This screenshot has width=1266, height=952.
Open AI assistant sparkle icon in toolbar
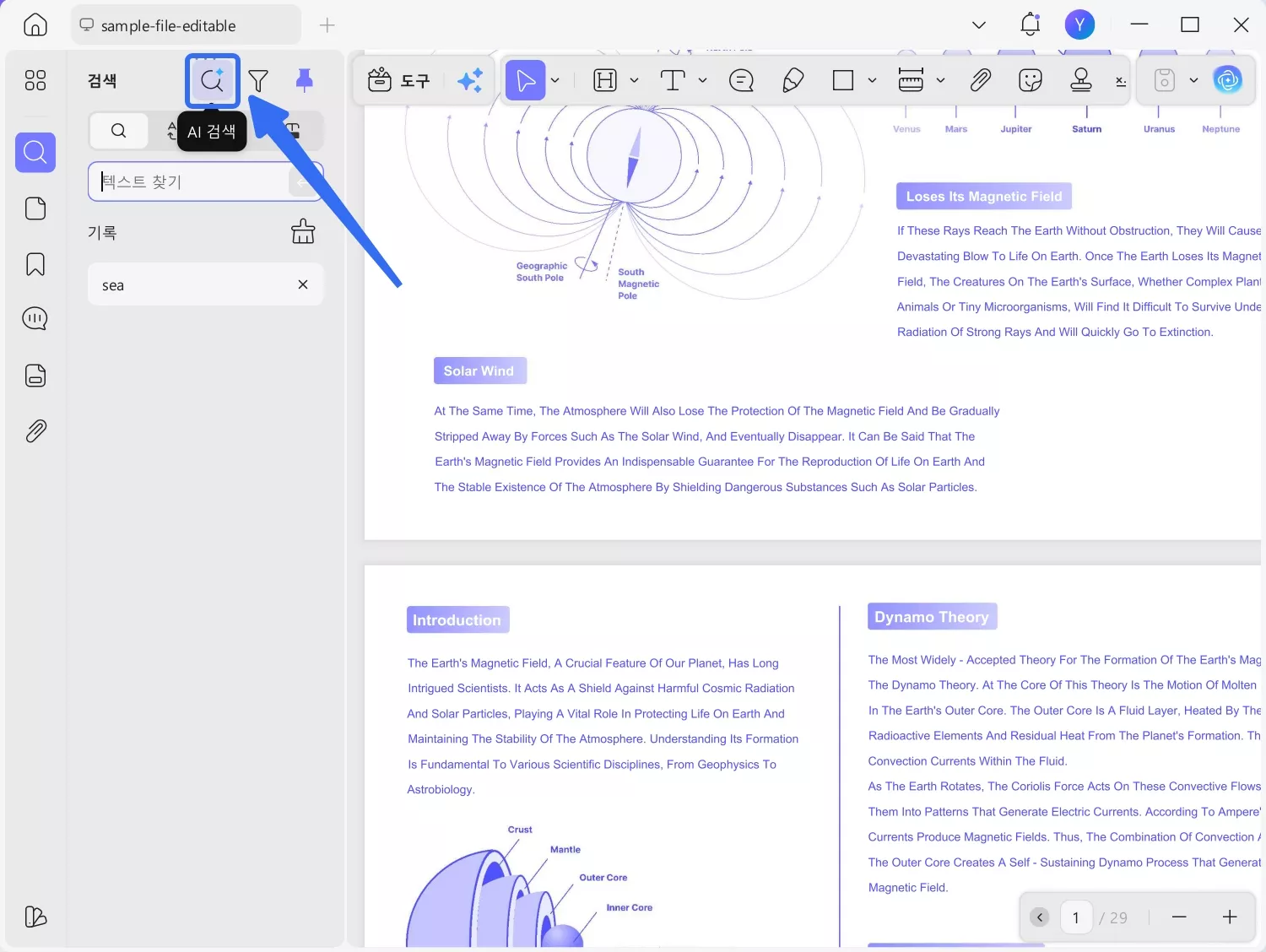pyautogui.click(x=470, y=81)
